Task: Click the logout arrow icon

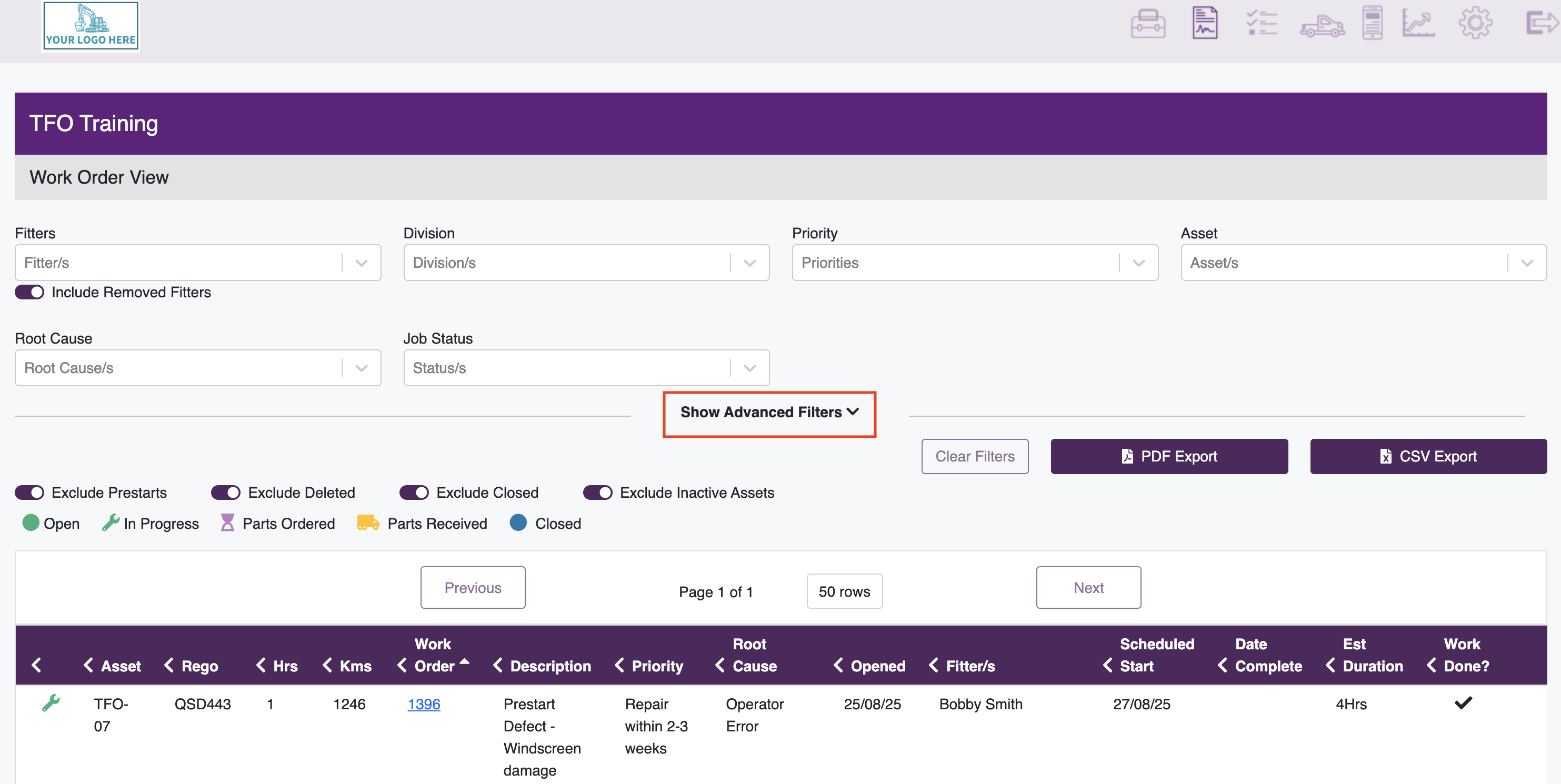Action: click(x=1541, y=24)
